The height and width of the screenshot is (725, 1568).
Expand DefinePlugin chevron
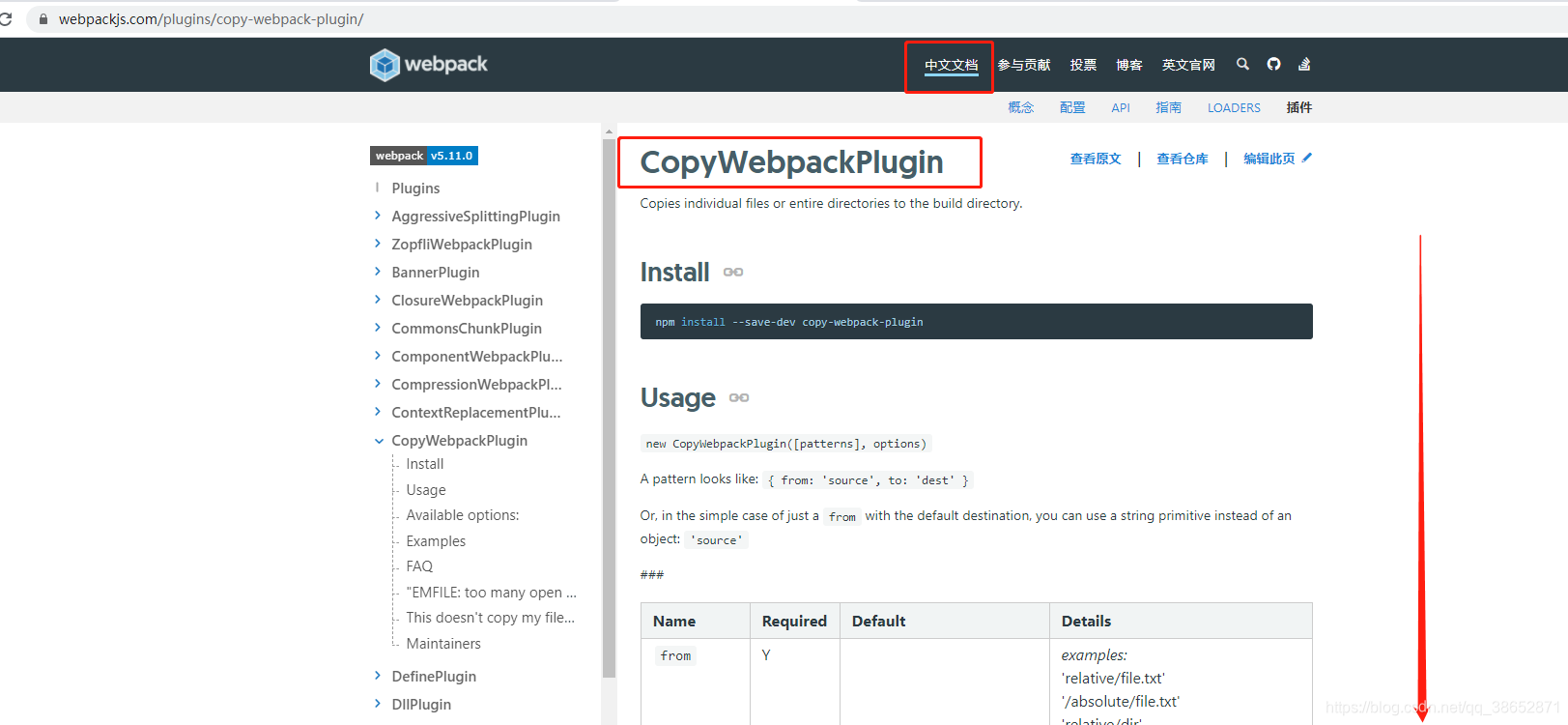pos(378,676)
